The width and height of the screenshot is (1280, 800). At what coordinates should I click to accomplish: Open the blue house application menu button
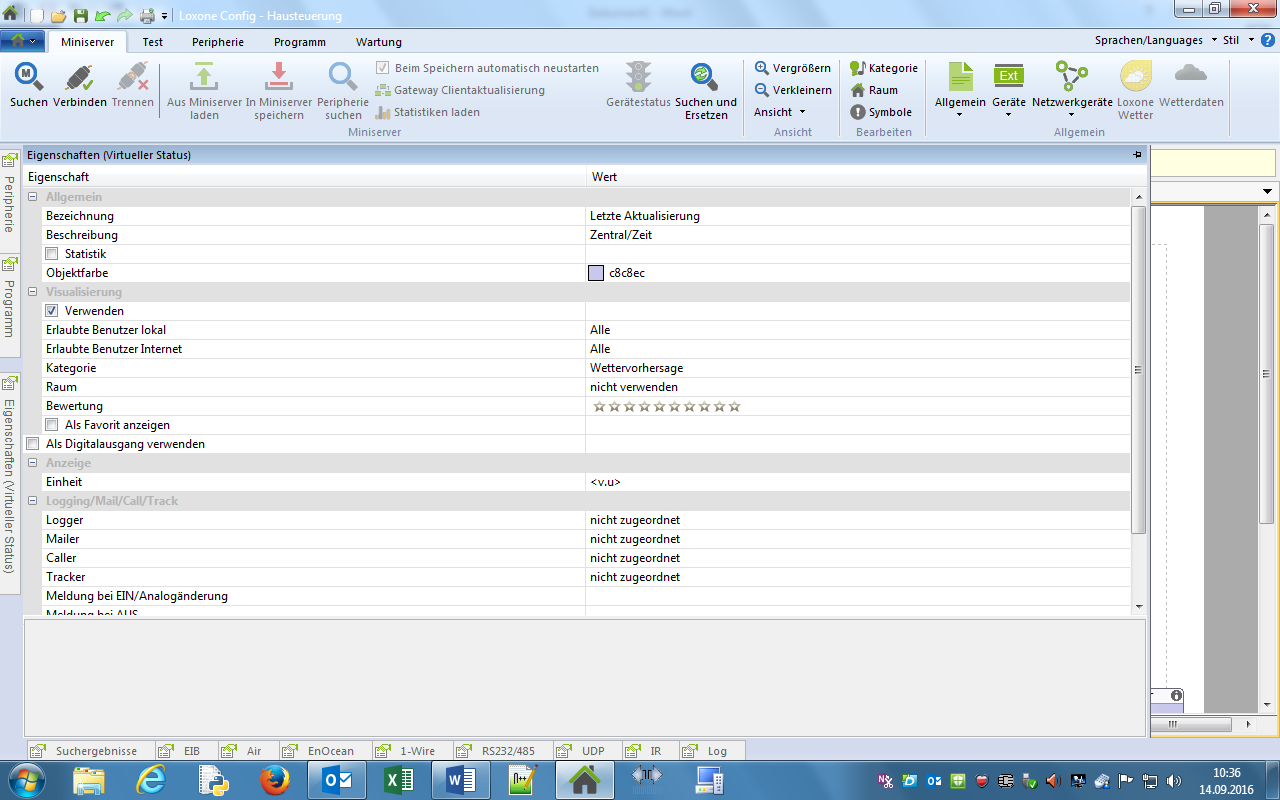pos(23,41)
